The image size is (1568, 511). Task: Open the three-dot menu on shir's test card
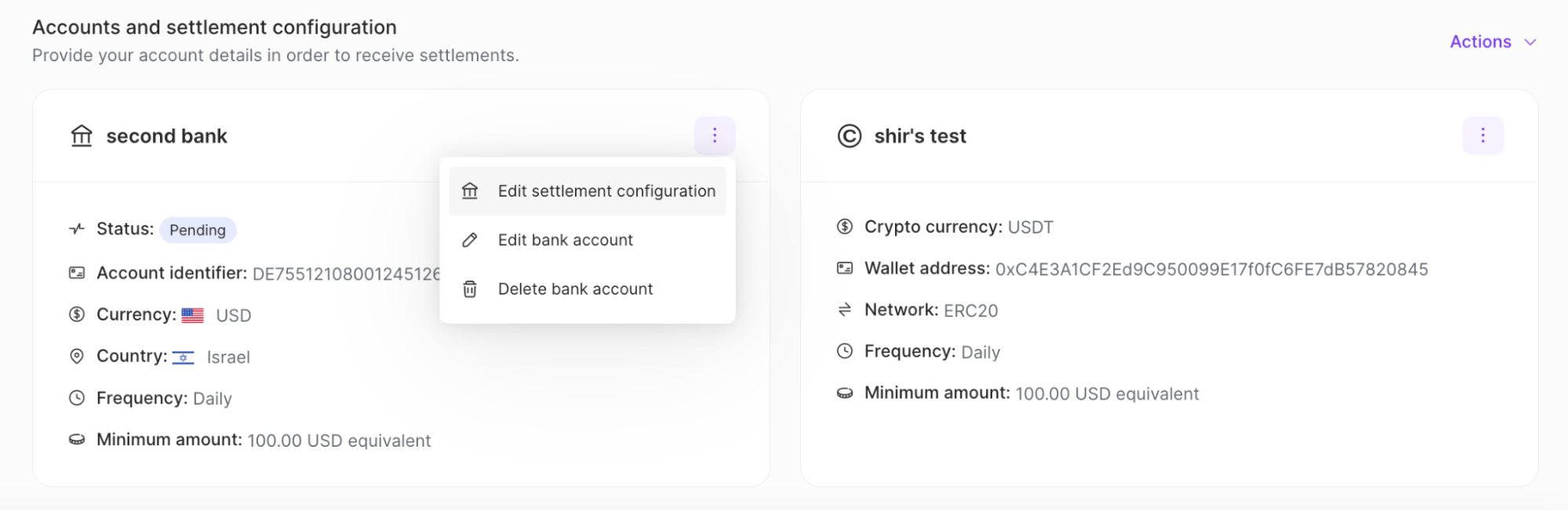click(1483, 135)
